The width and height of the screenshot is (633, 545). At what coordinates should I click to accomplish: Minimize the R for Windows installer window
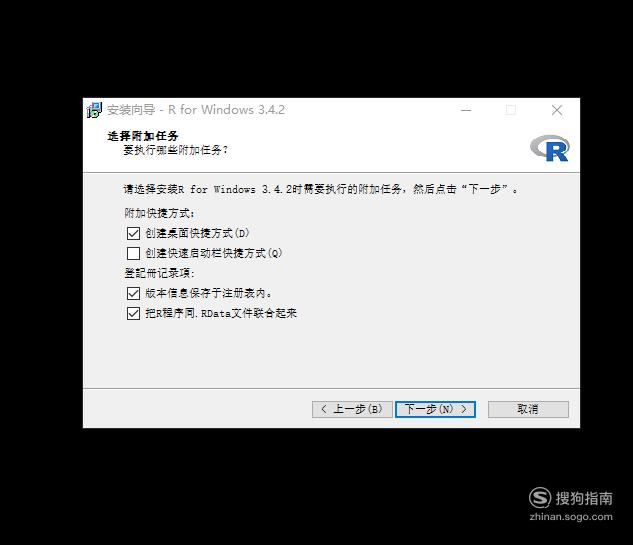tap(466, 110)
